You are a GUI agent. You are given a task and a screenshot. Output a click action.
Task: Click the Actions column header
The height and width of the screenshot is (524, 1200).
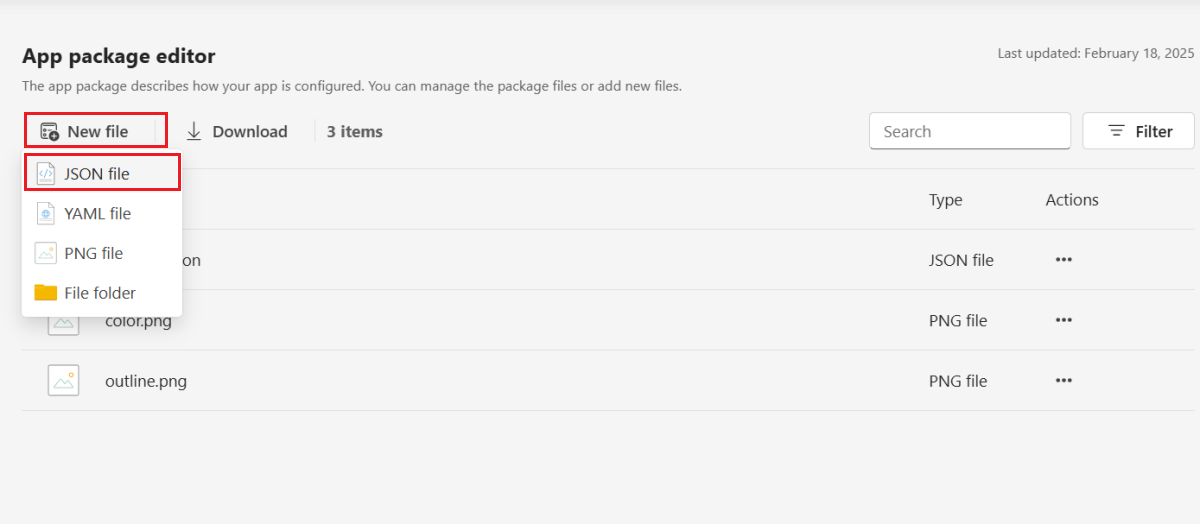(1072, 200)
